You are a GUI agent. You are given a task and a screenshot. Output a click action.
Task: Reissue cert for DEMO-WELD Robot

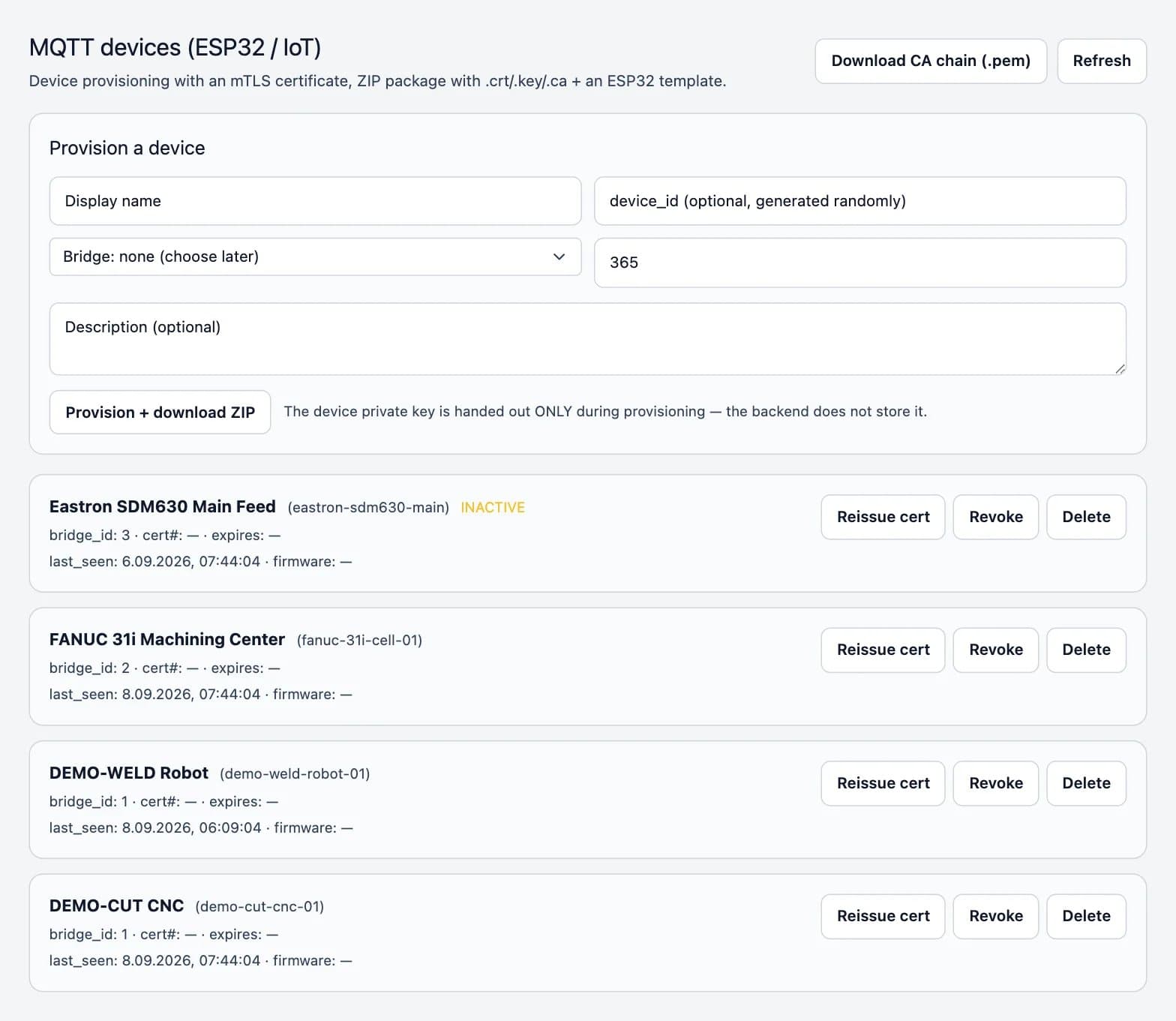(x=883, y=783)
